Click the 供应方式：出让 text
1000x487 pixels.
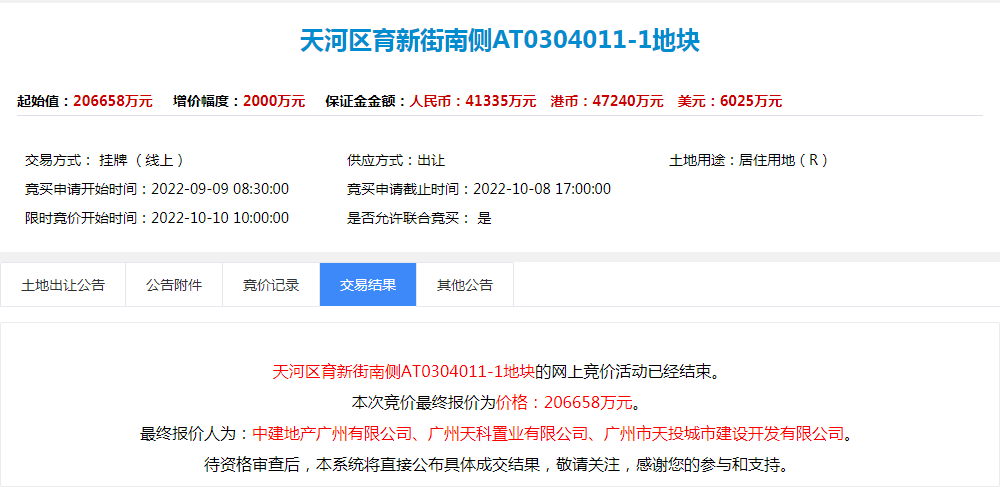point(396,160)
